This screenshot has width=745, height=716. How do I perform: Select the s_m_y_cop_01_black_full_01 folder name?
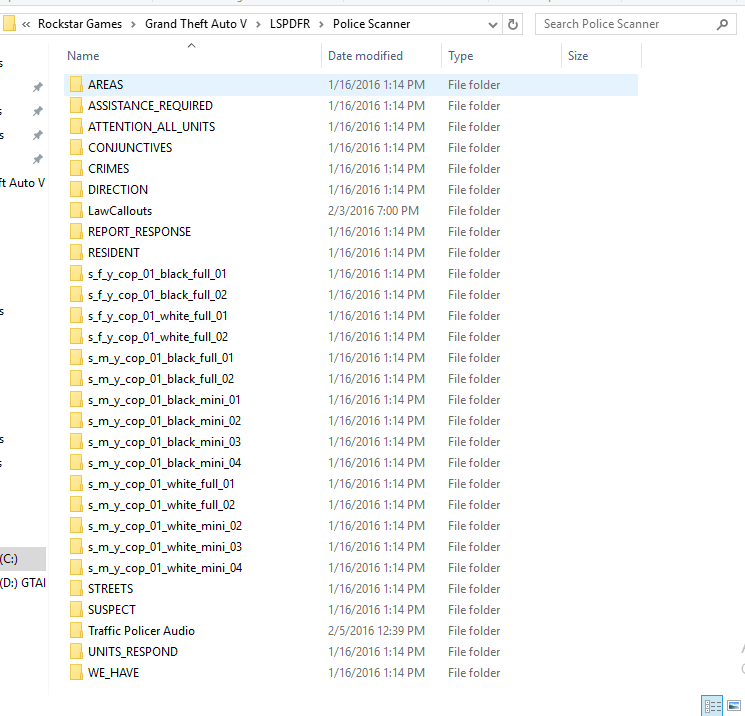[x=161, y=358]
